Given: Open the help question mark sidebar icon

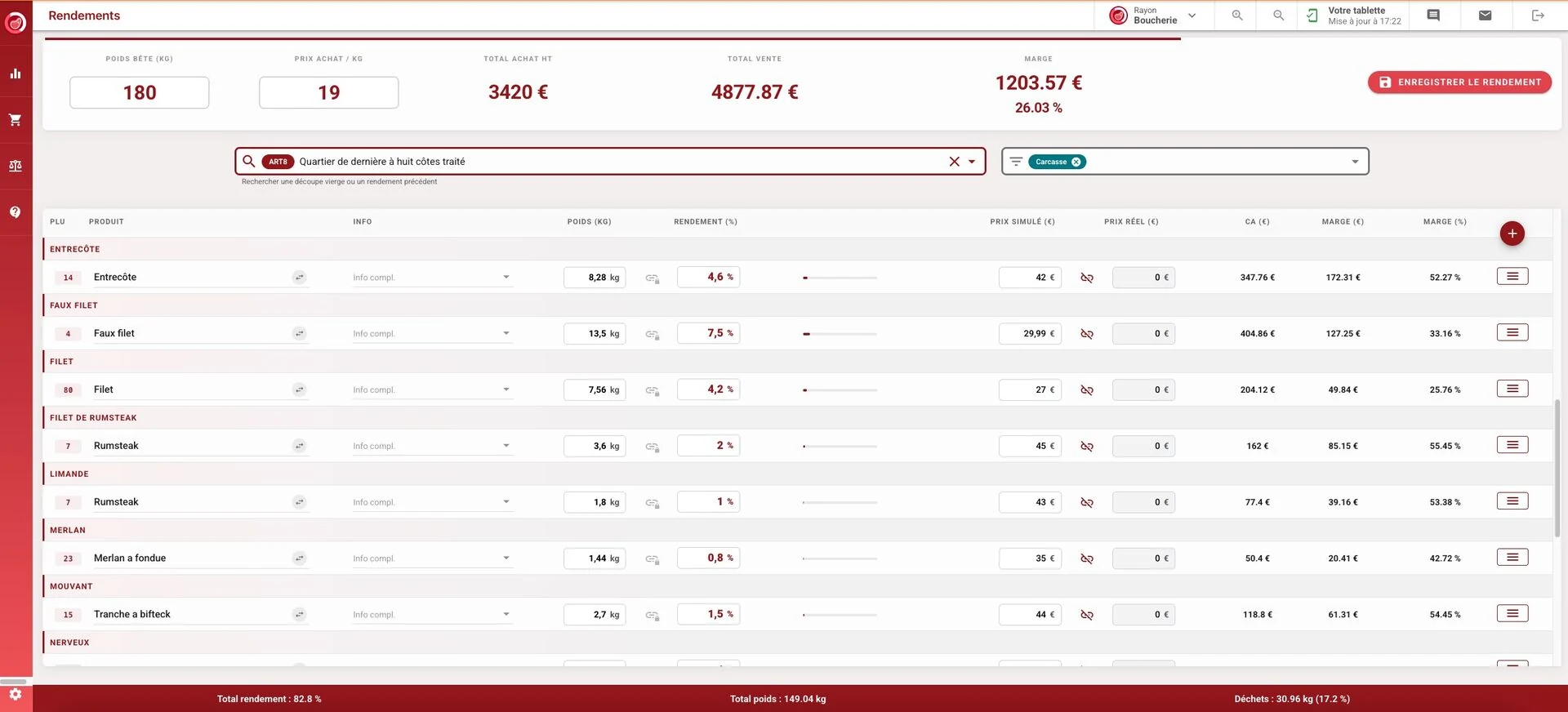Looking at the screenshot, I should click(16, 212).
